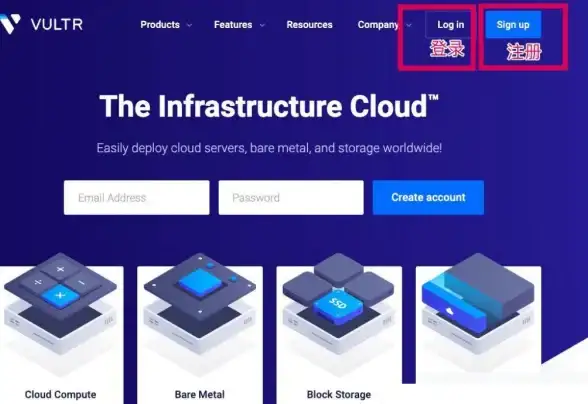Open the Cloud Compute product link
Viewport: 588px width, 404px height.
(x=60, y=395)
